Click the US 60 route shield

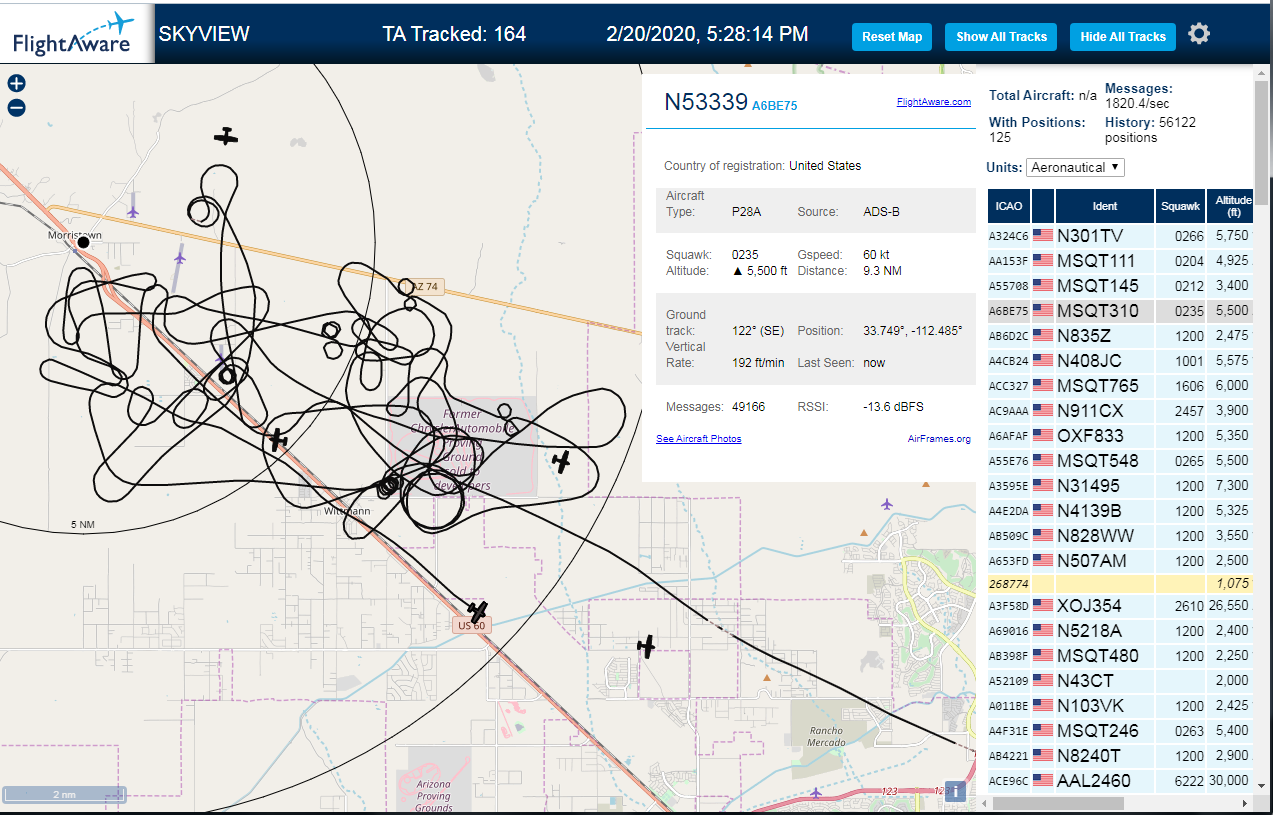470,625
